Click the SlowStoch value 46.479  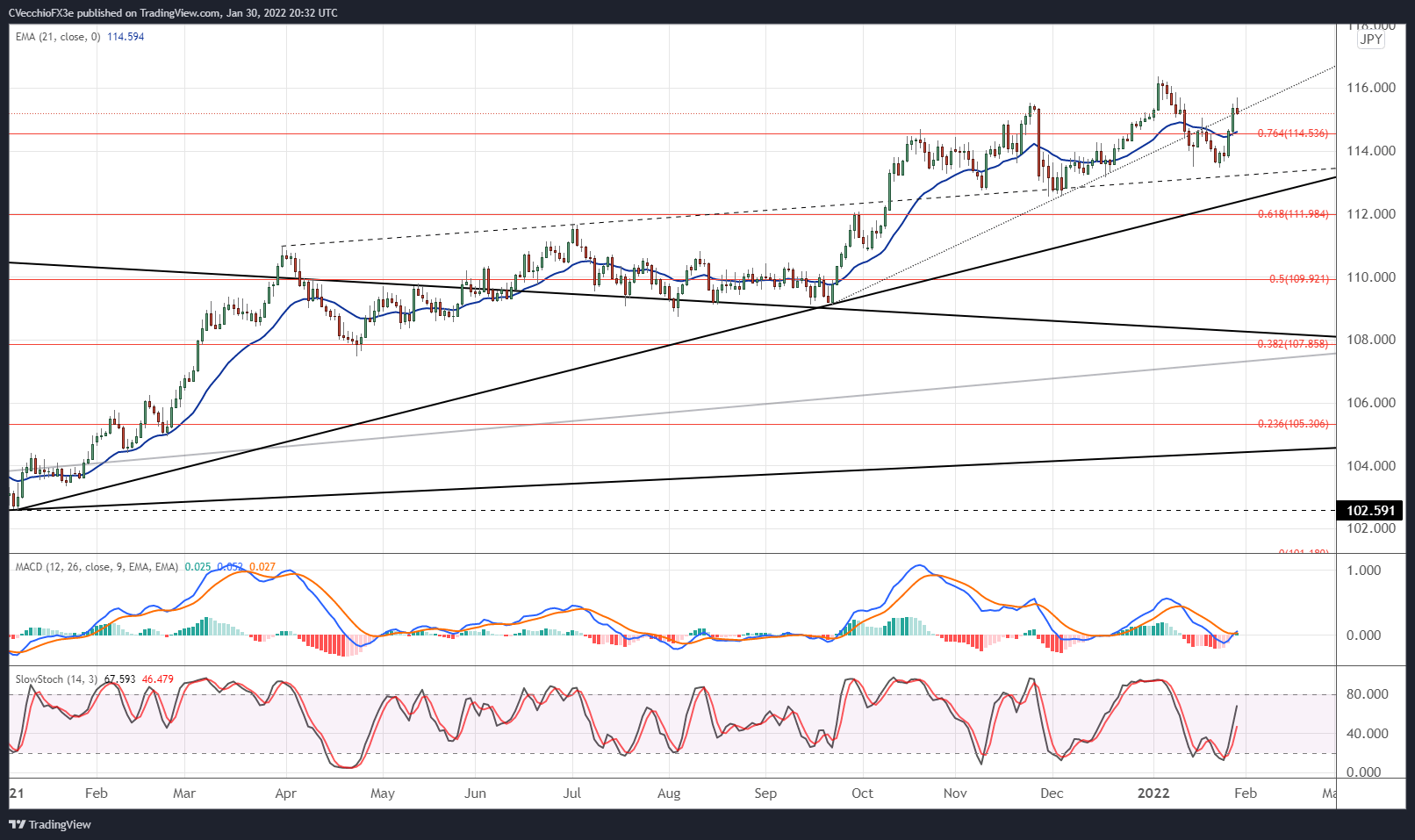click(158, 679)
